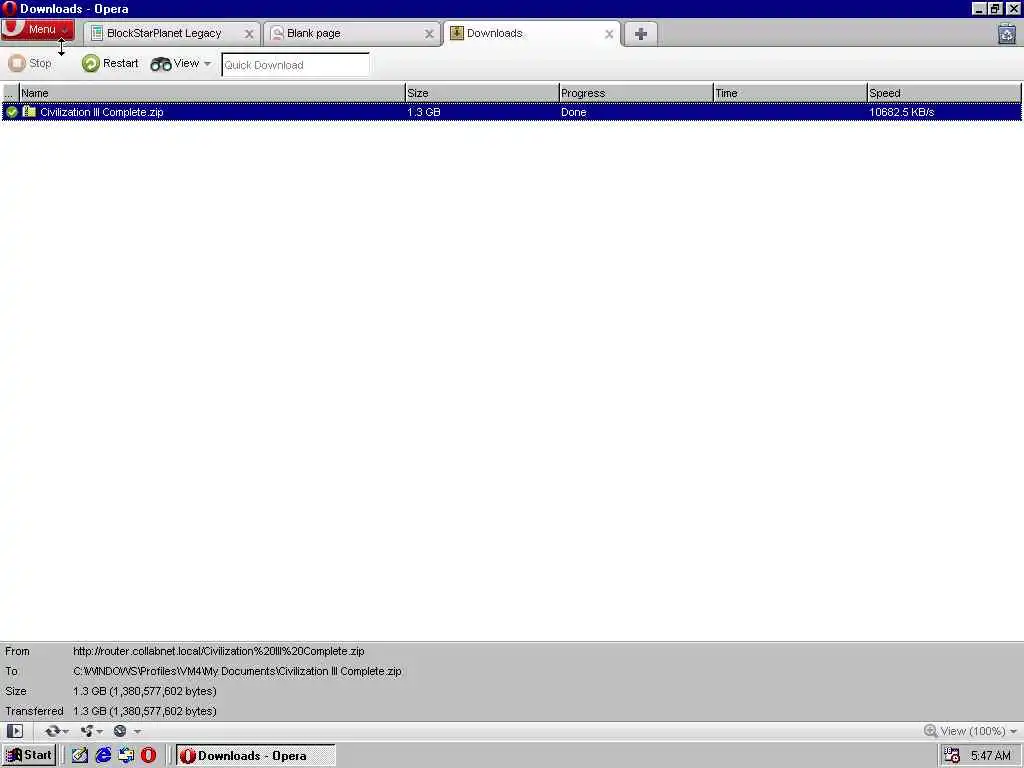This screenshot has height=768, width=1024.
Task: Sort downloads by Size column header
Action: 481,93
